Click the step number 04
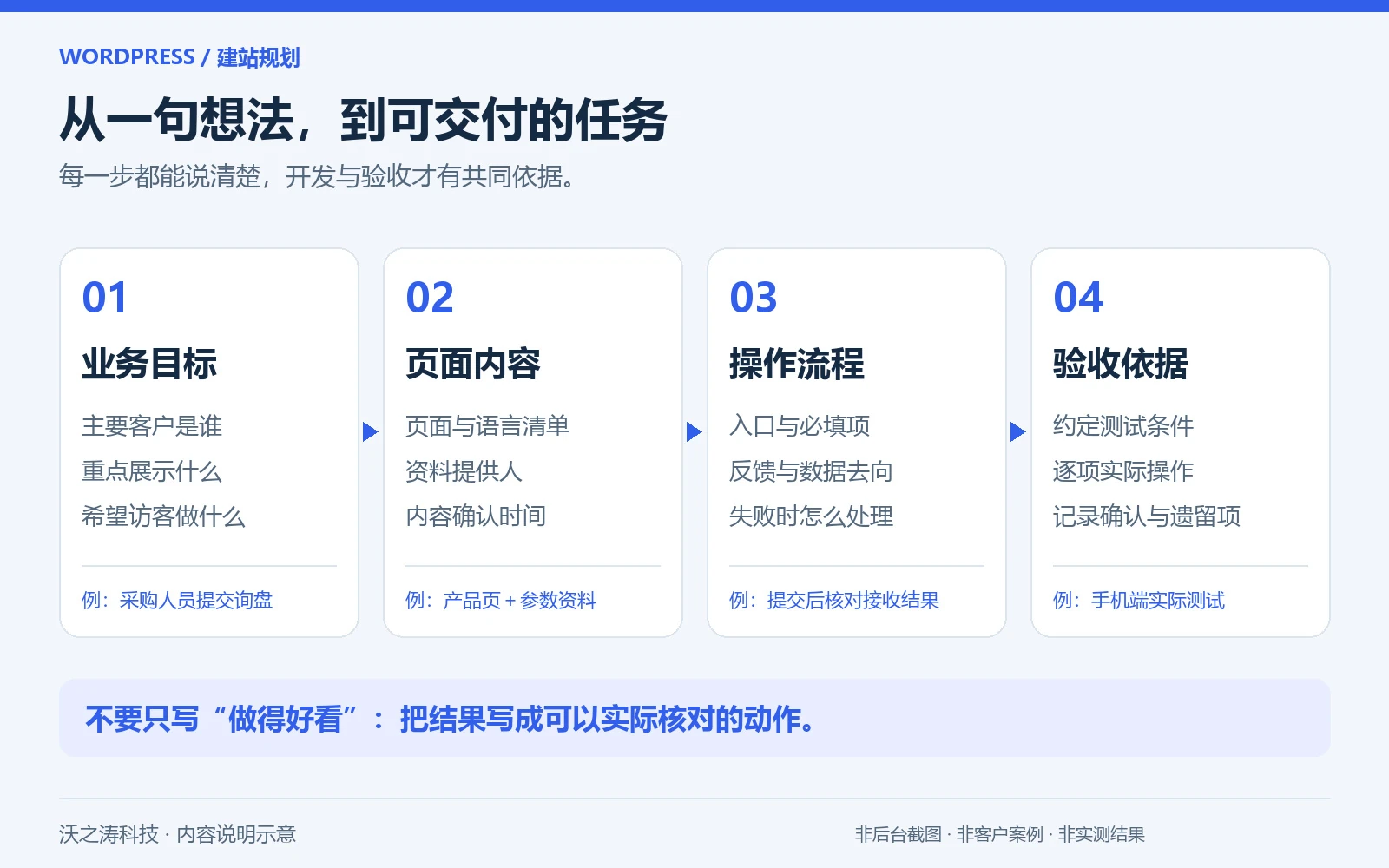 coord(1078,298)
